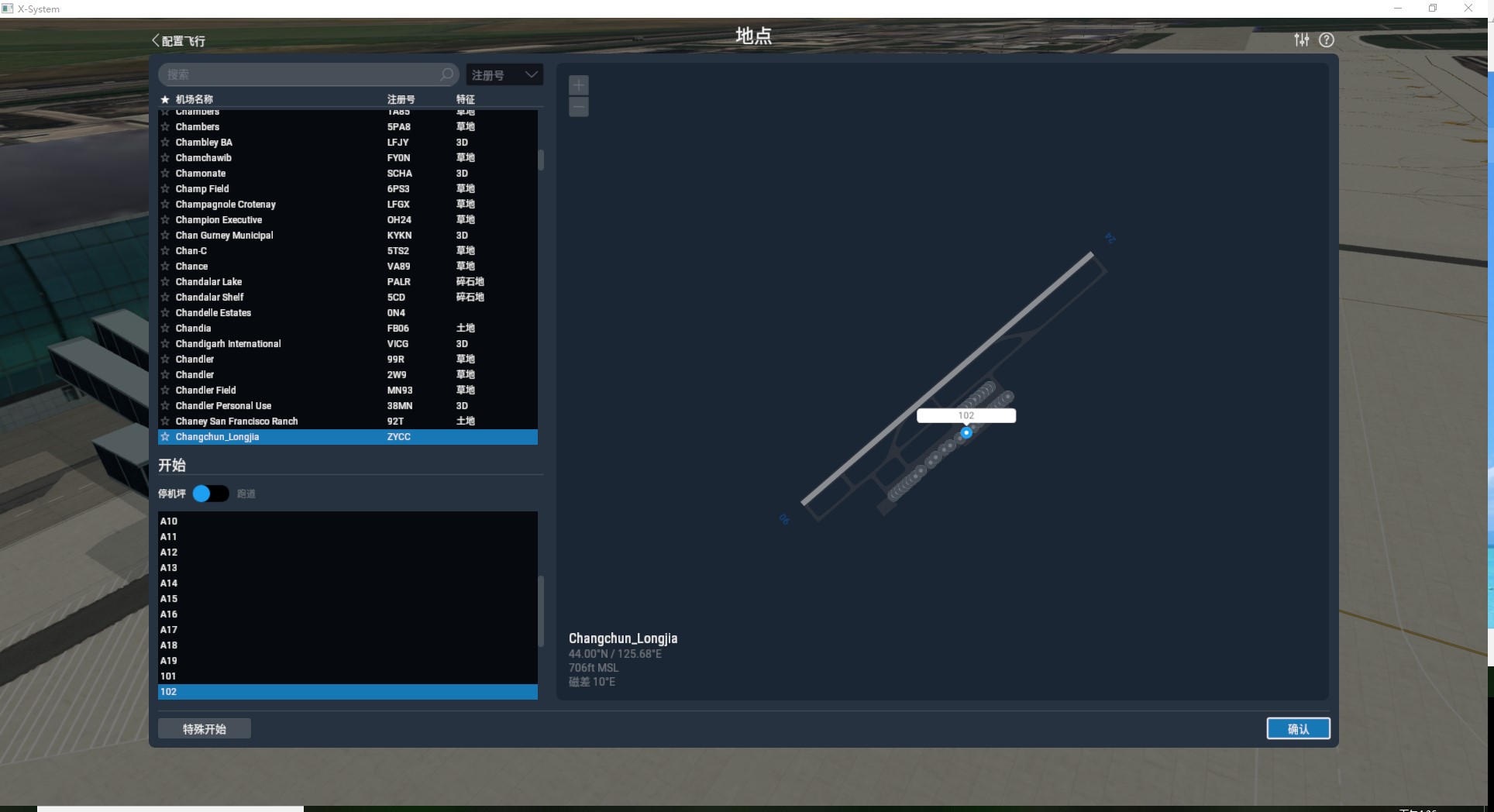Select ramp start A10
Viewport: 1494px width, 812px height.
[x=348, y=521]
